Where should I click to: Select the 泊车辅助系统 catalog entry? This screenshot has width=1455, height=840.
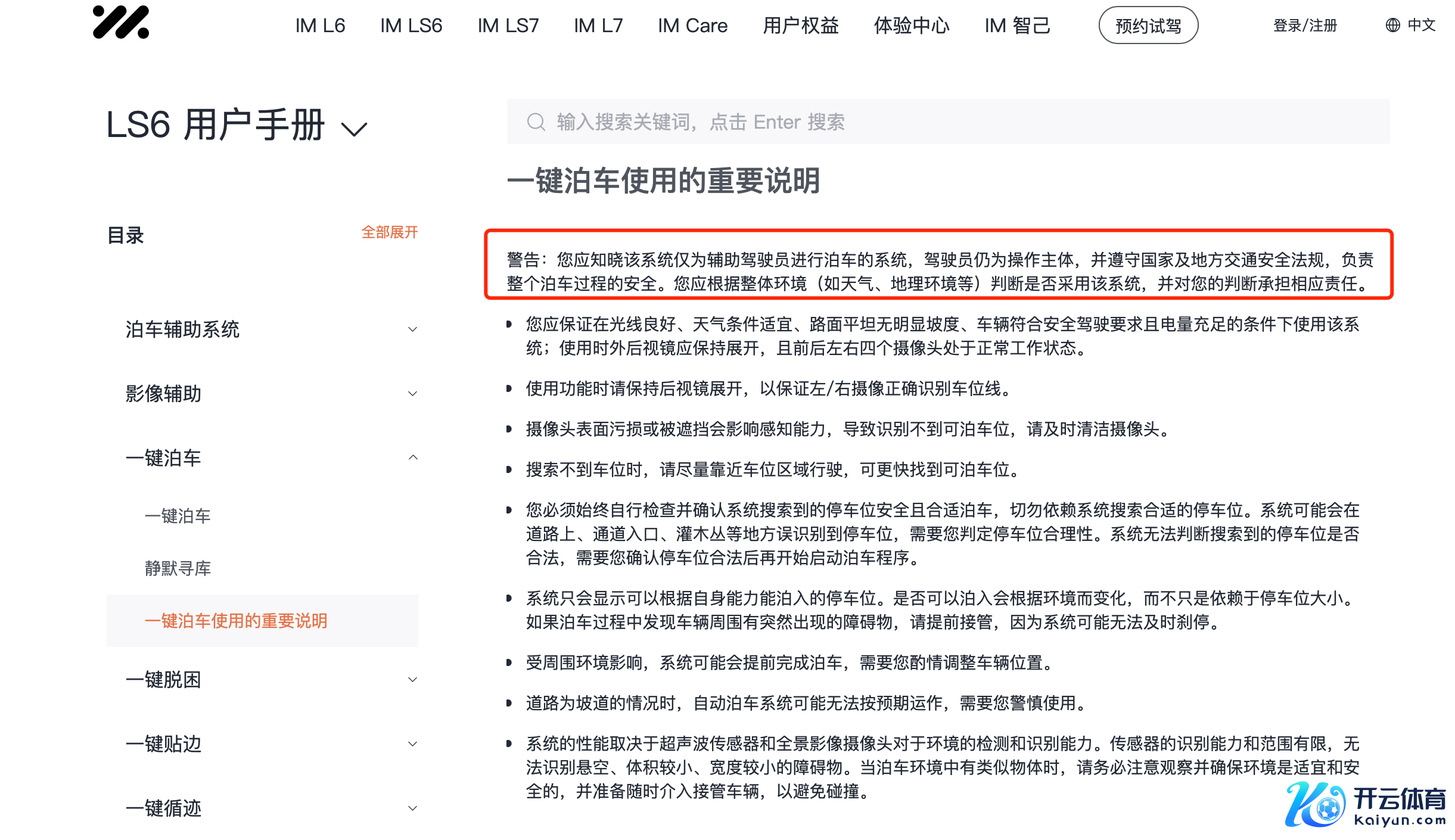click(182, 329)
